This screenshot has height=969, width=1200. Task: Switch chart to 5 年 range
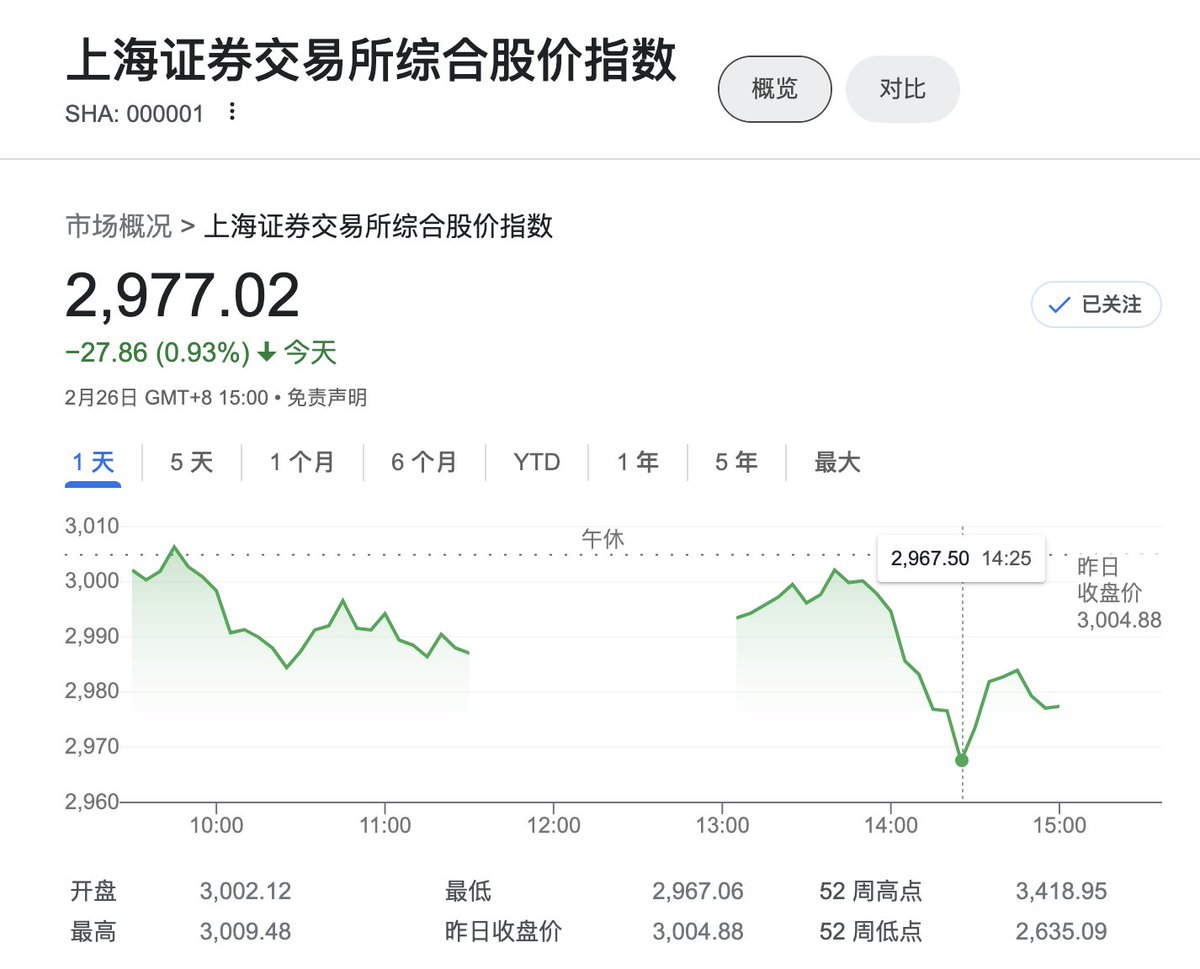coord(736,463)
